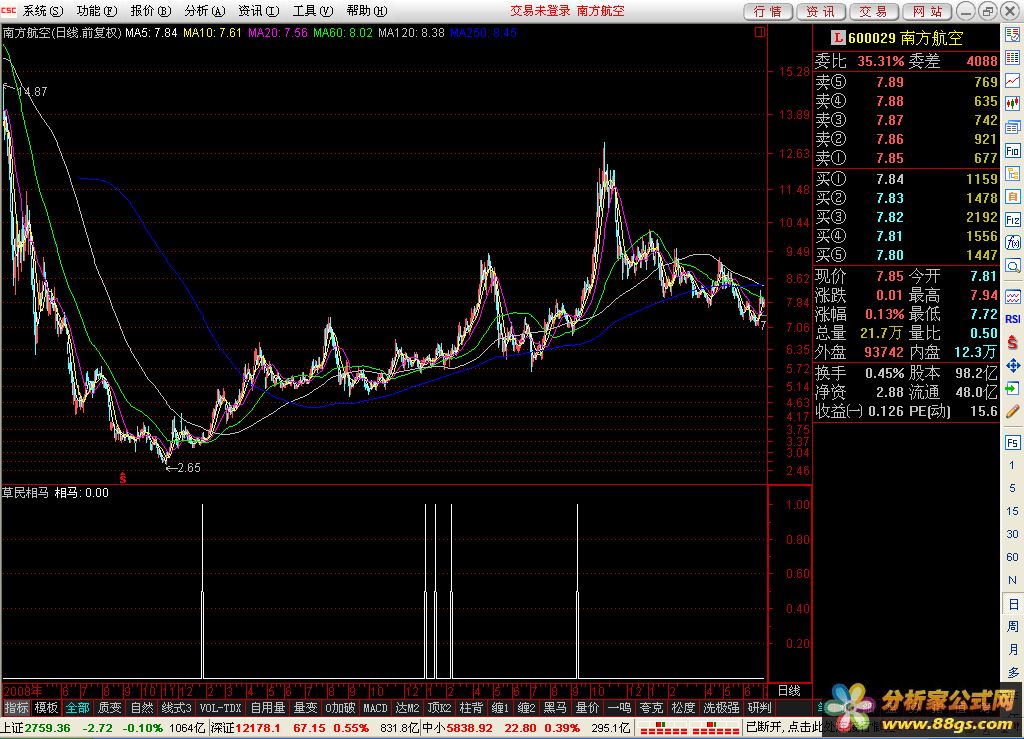Open the sector tree structure icon
Viewport: 1024px width, 739px height.
point(1012,174)
